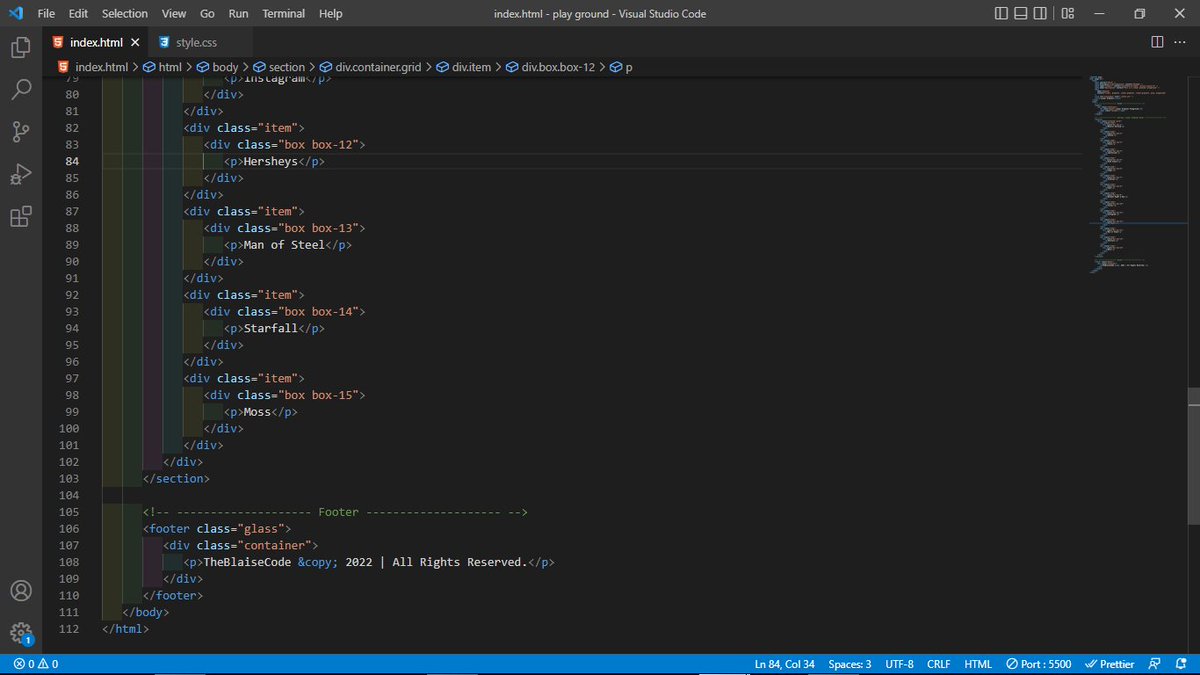Open the Manage gear icon
The image size is (1200, 675).
20,633
